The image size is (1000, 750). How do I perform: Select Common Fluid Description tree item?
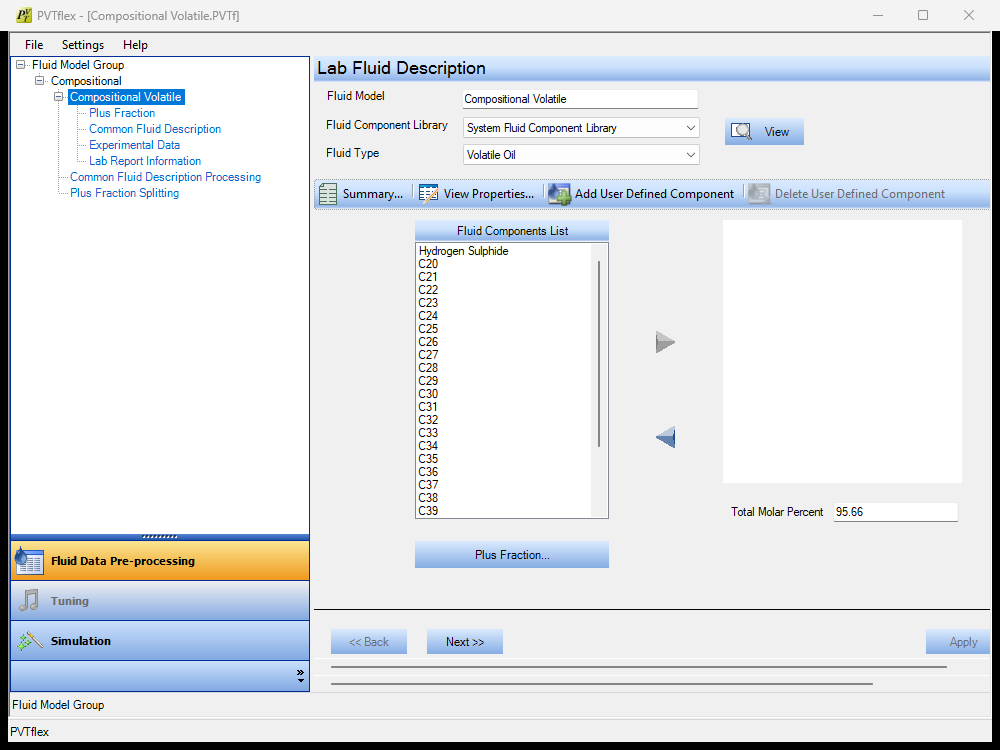155,129
